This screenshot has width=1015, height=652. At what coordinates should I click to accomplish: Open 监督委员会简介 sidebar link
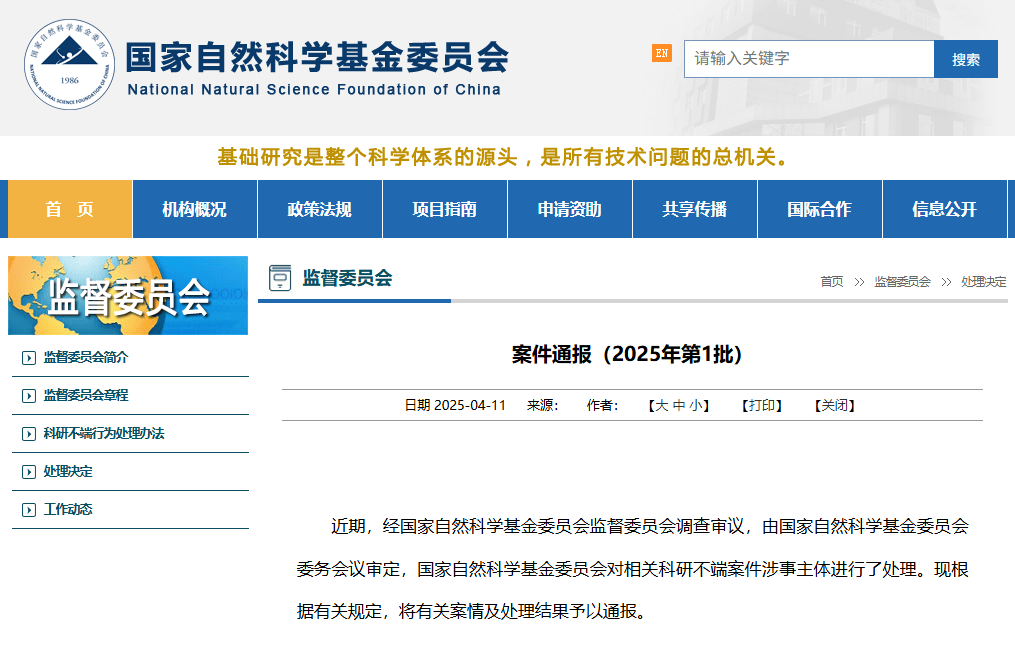click(85, 357)
